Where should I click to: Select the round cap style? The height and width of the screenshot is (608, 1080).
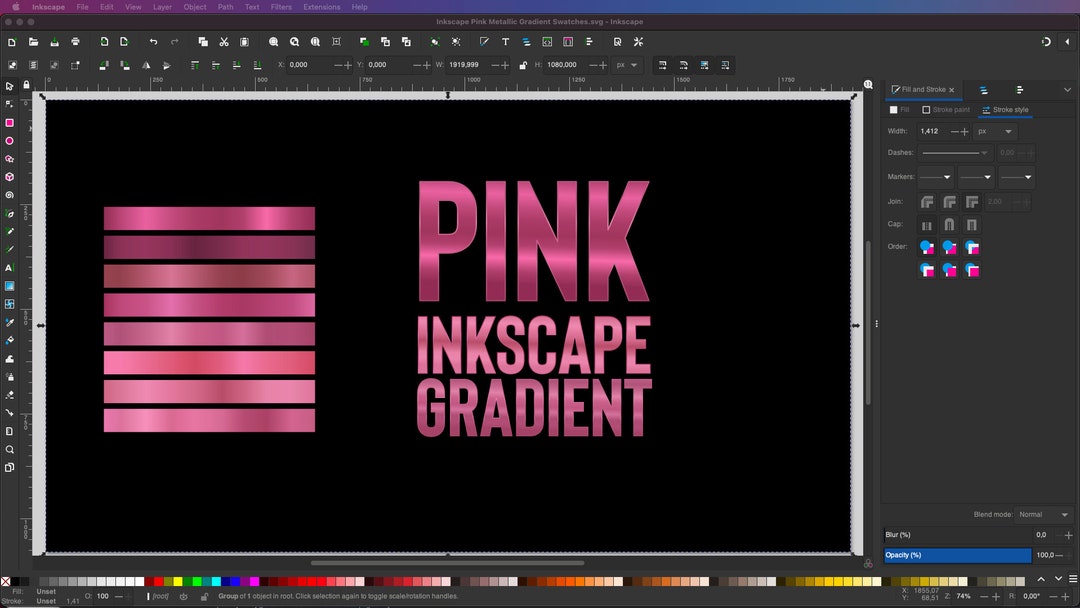tap(948, 224)
